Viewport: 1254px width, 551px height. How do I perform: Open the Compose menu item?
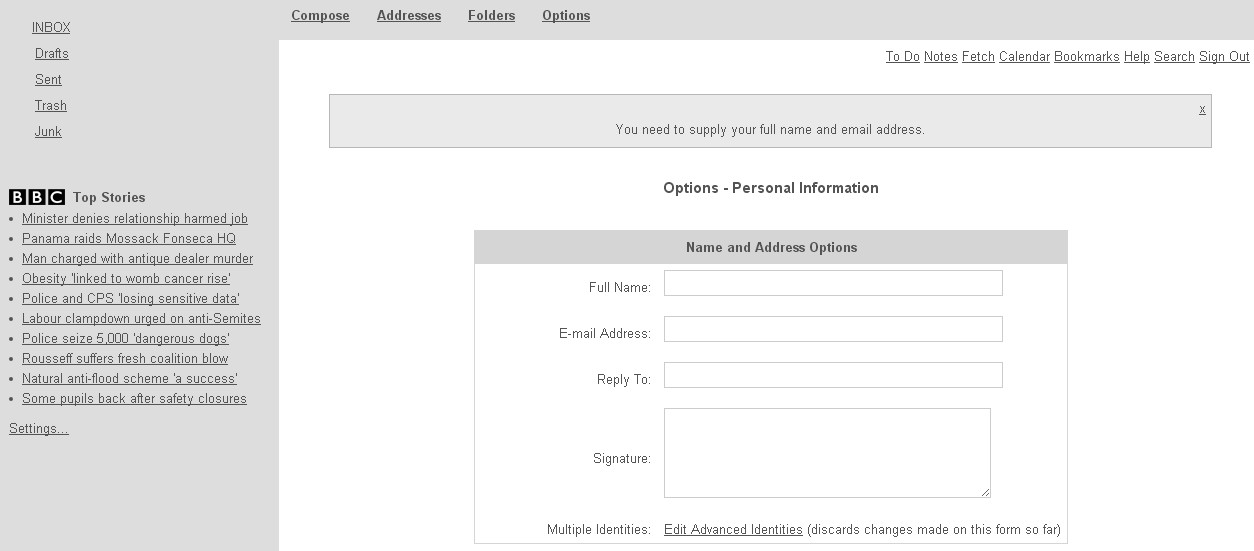pyautogui.click(x=320, y=16)
